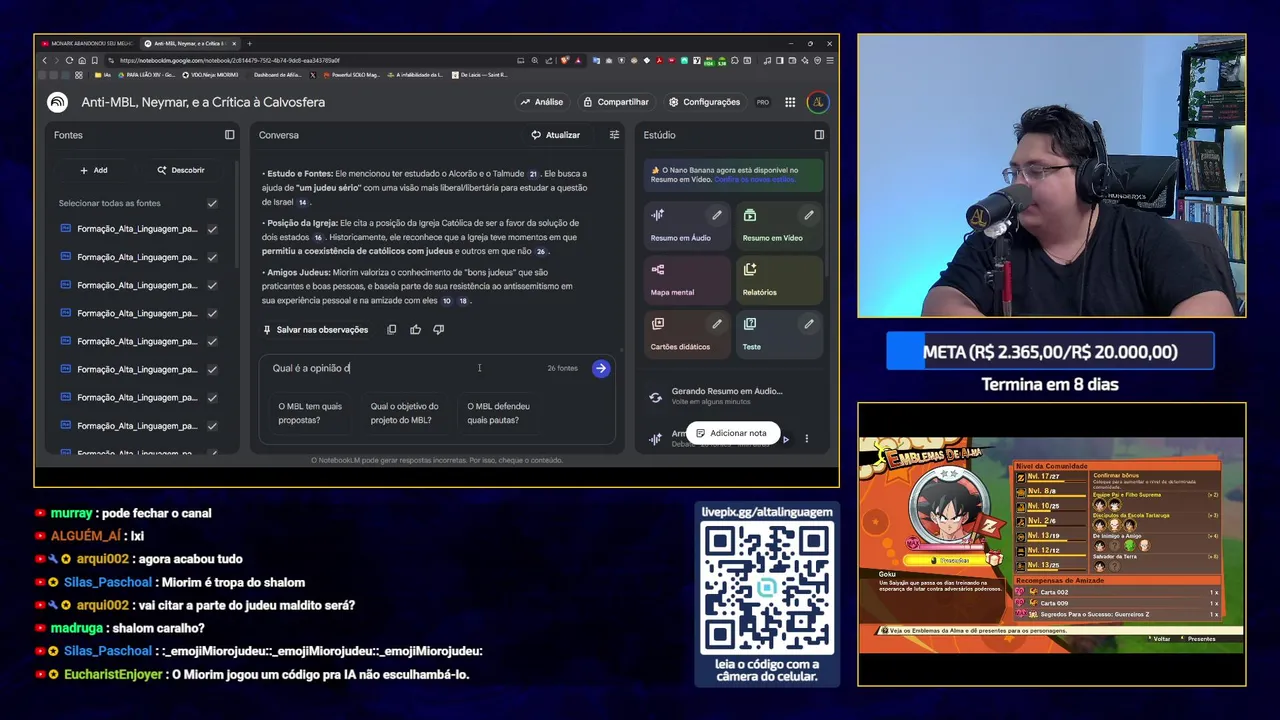This screenshot has height=720, width=1280.
Task: Open the Resumo em Áudio card
Action: [x=686, y=226]
